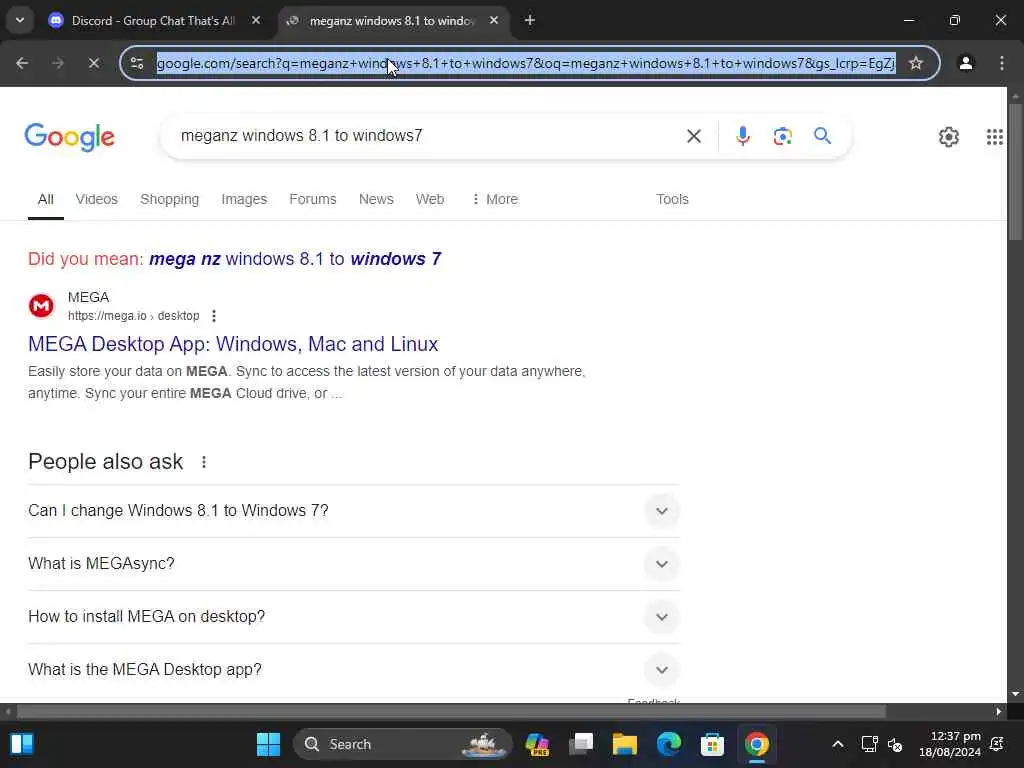Switch to Forums results

click(x=313, y=199)
